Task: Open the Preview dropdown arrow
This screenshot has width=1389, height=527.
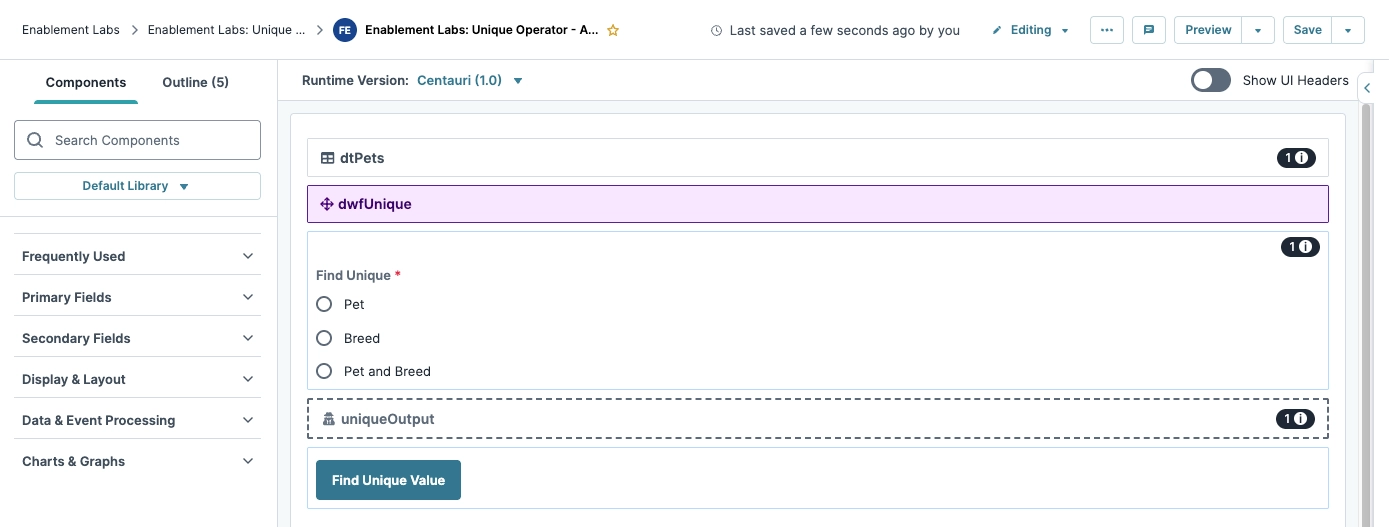Action: [1257, 30]
